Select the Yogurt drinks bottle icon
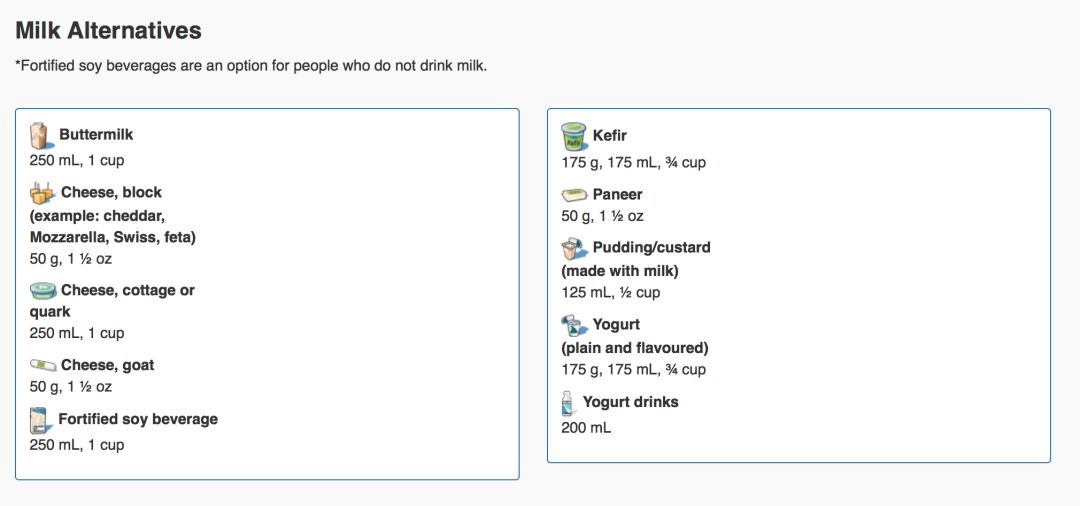The height and width of the screenshot is (506, 1080). (568, 403)
